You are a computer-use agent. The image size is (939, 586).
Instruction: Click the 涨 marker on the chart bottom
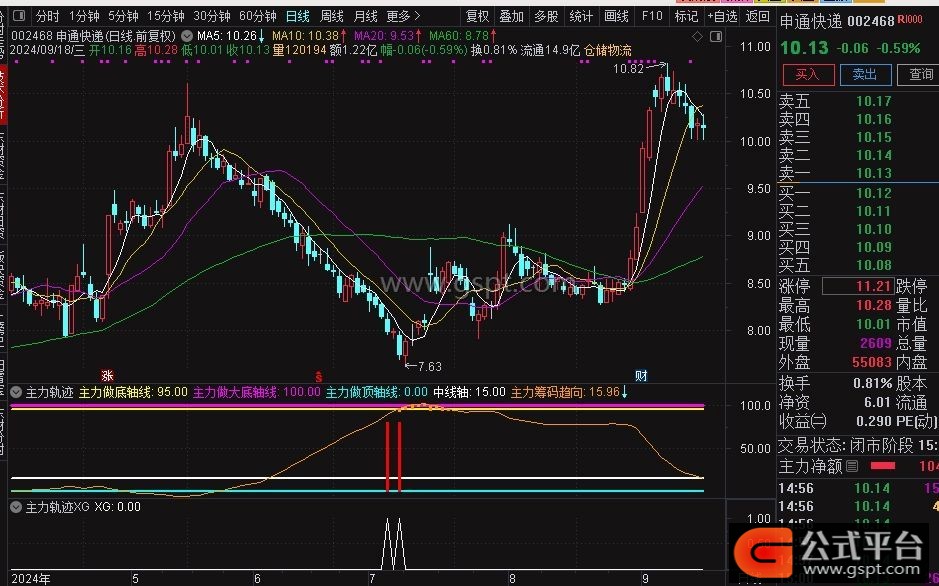click(107, 375)
